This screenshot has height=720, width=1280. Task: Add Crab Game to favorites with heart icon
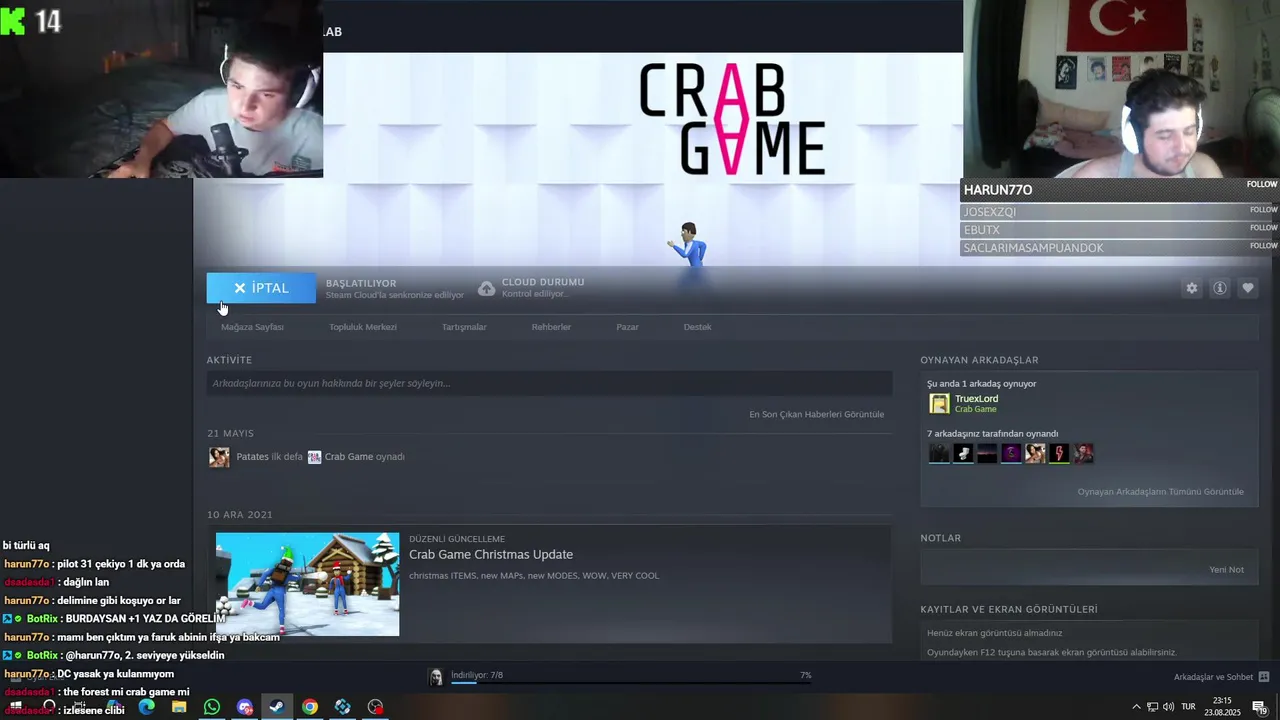(1247, 288)
